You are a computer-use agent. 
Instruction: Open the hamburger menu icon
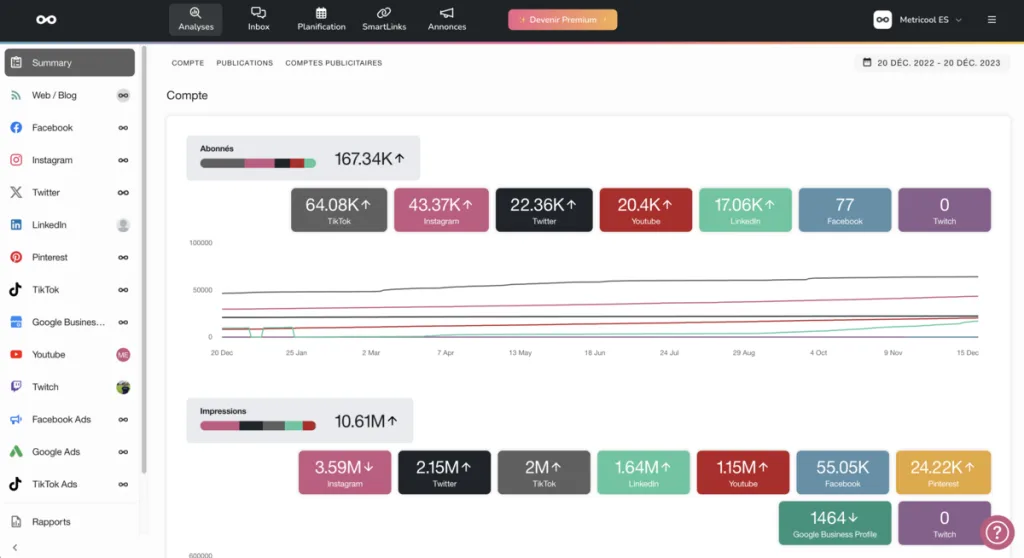click(x=991, y=20)
